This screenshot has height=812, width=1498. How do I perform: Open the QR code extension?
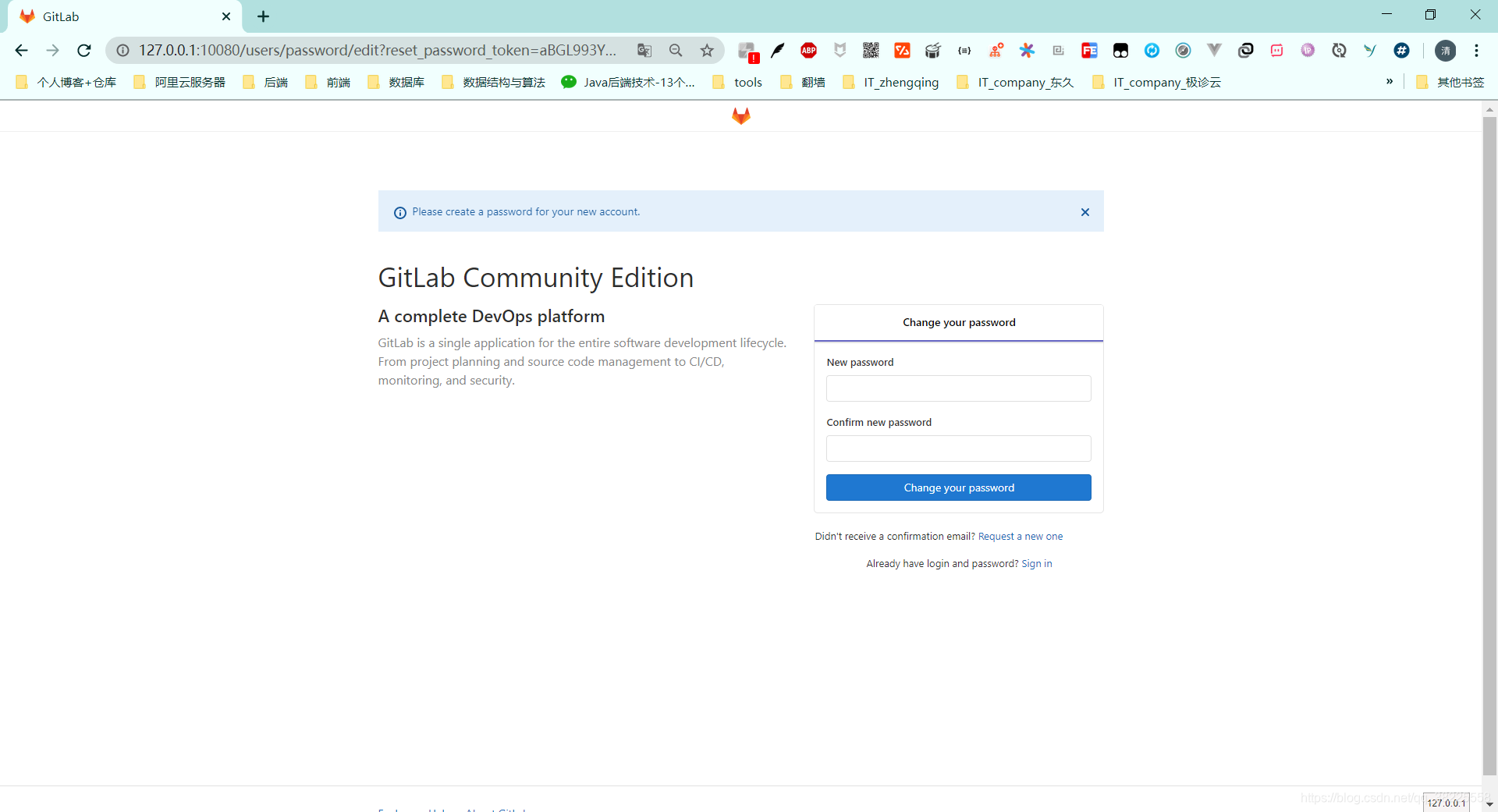pos(871,51)
